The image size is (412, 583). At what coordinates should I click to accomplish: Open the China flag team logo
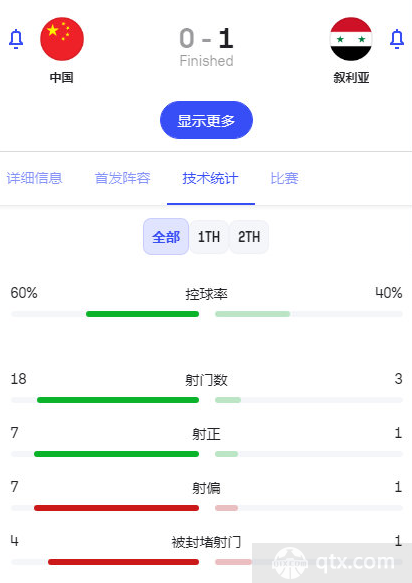pos(62,39)
